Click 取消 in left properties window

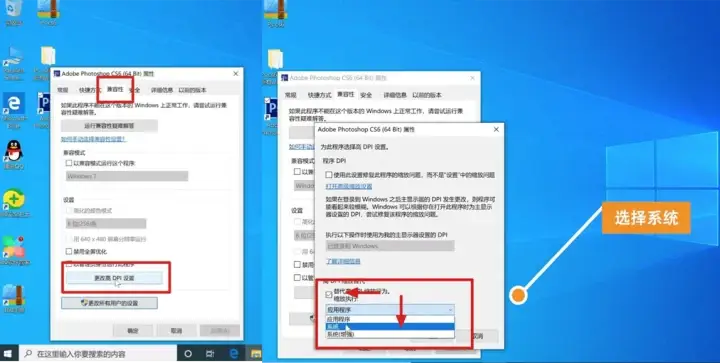(176, 330)
